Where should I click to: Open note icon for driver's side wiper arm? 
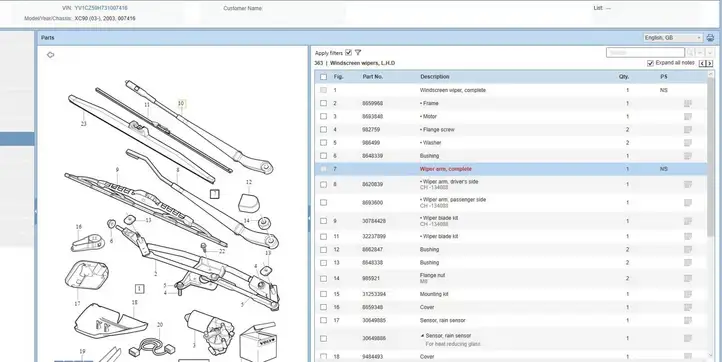pos(688,185)
